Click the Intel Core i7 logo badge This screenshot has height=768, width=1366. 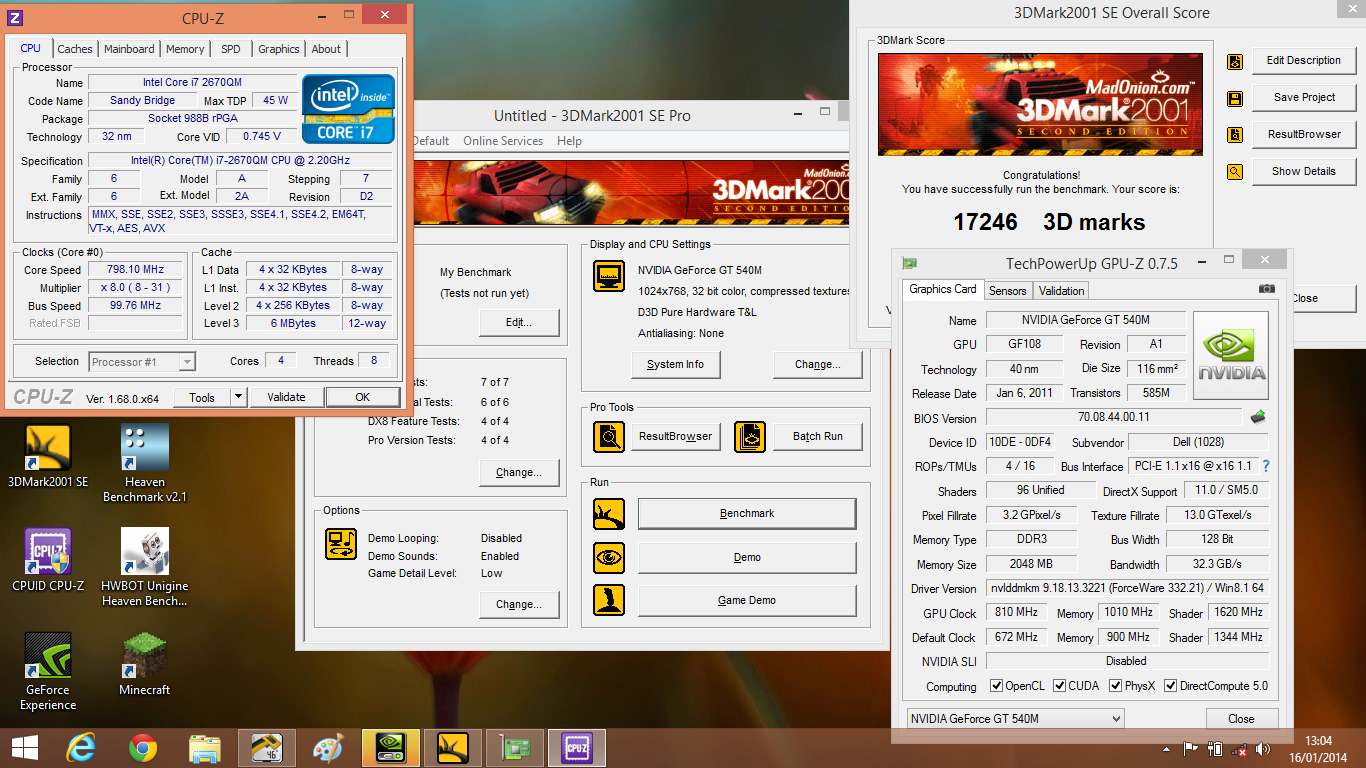pos(349,109)
